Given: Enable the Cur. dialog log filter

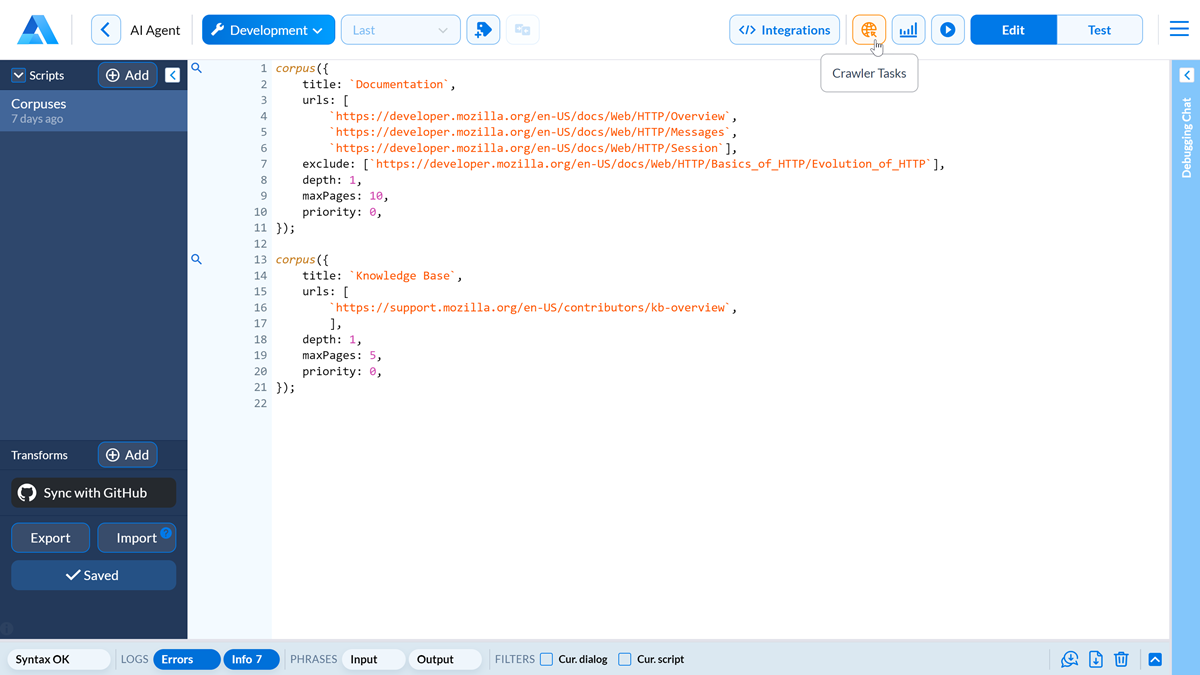Looking at the screenshot, I should click(x=546, y=659).
